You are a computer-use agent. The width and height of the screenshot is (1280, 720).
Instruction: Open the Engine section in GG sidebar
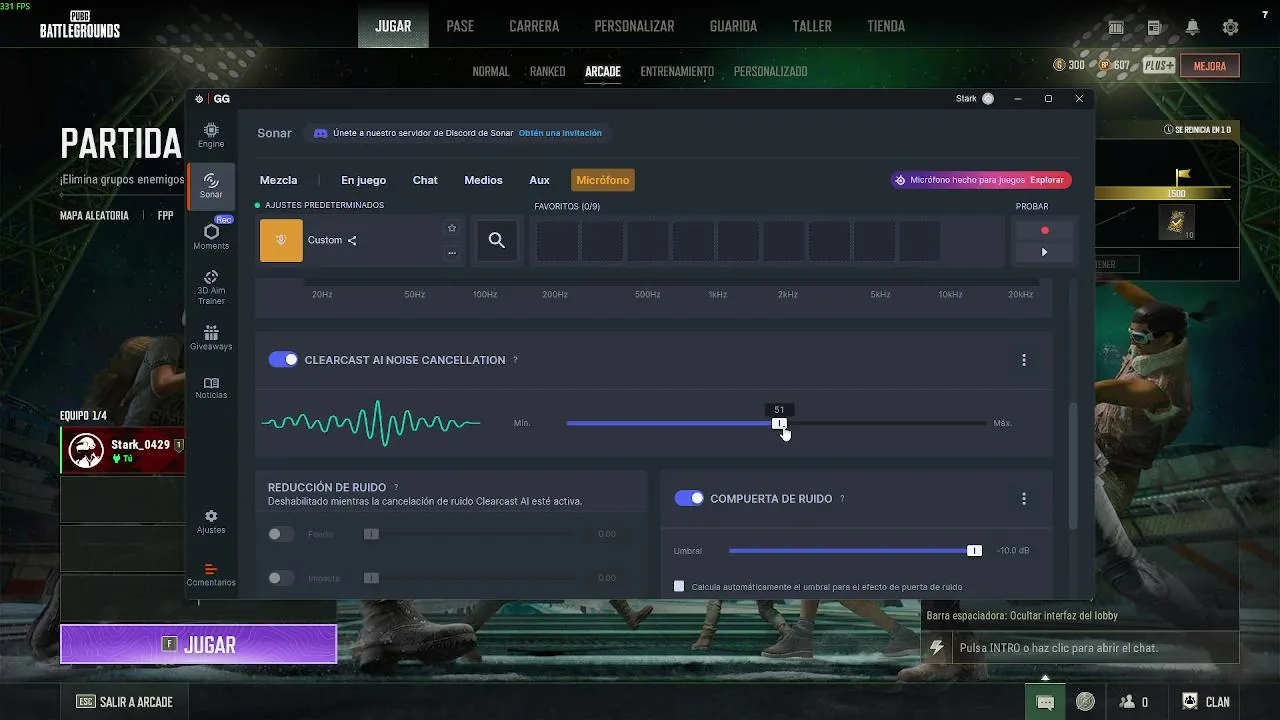point(211,135)
